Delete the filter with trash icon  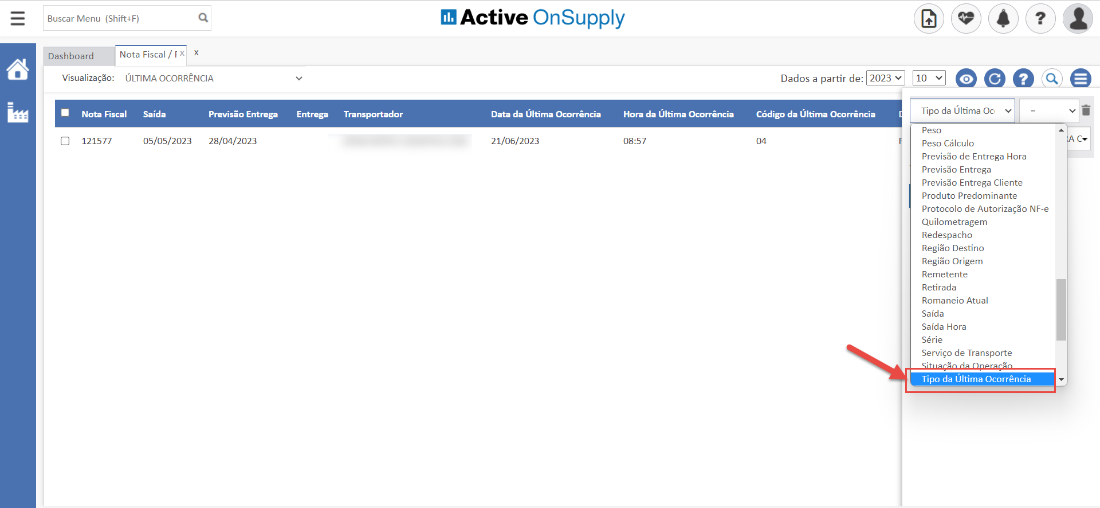pyautogui.click(x=1085, y=110)
